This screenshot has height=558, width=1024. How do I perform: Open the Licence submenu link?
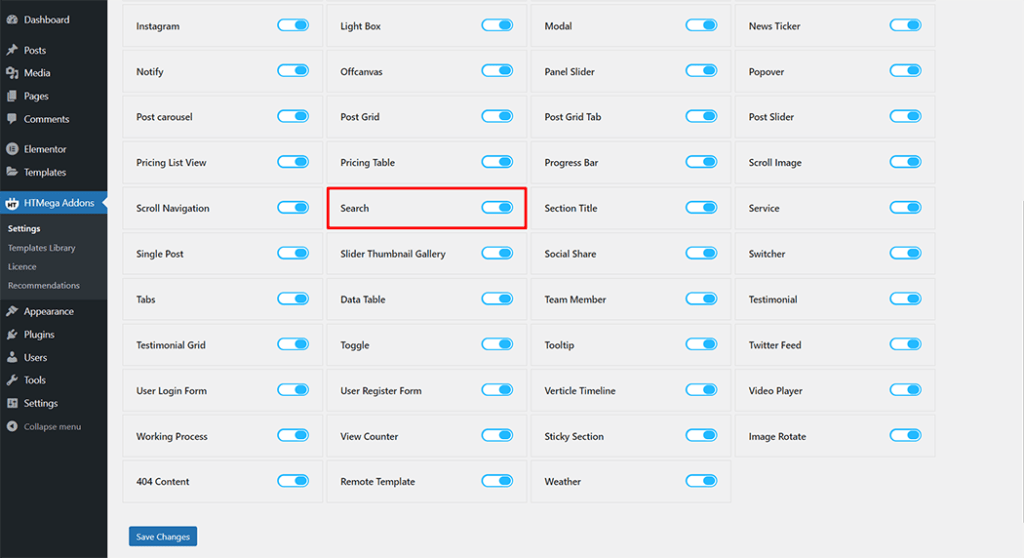(x=22, y=267)
